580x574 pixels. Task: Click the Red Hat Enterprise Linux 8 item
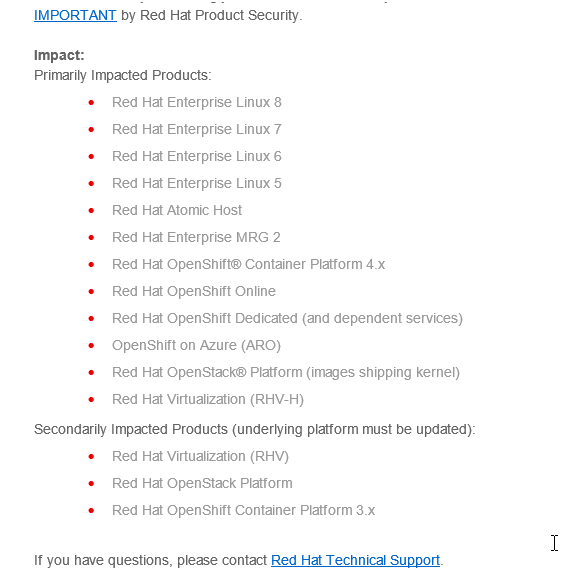pos(197,102)
